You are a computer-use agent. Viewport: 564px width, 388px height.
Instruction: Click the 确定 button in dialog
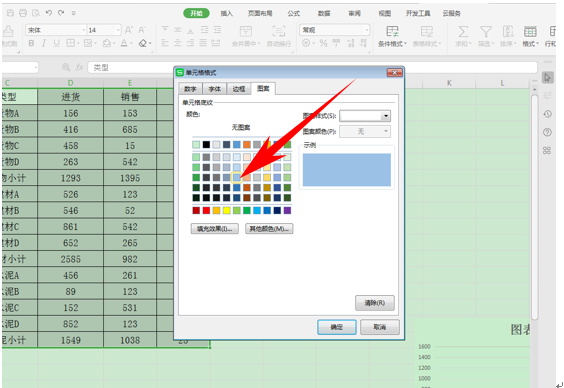(x=337, y=327)
